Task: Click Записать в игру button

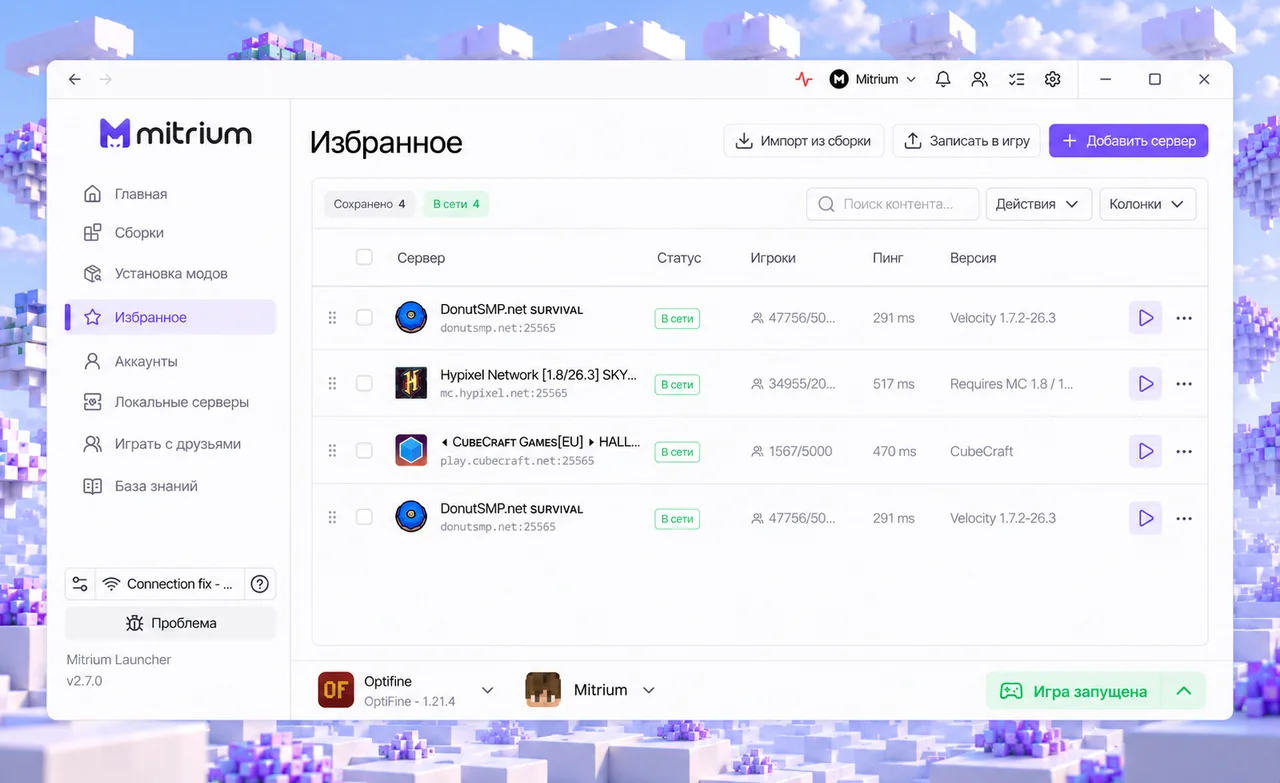Action: click(967, 141)
